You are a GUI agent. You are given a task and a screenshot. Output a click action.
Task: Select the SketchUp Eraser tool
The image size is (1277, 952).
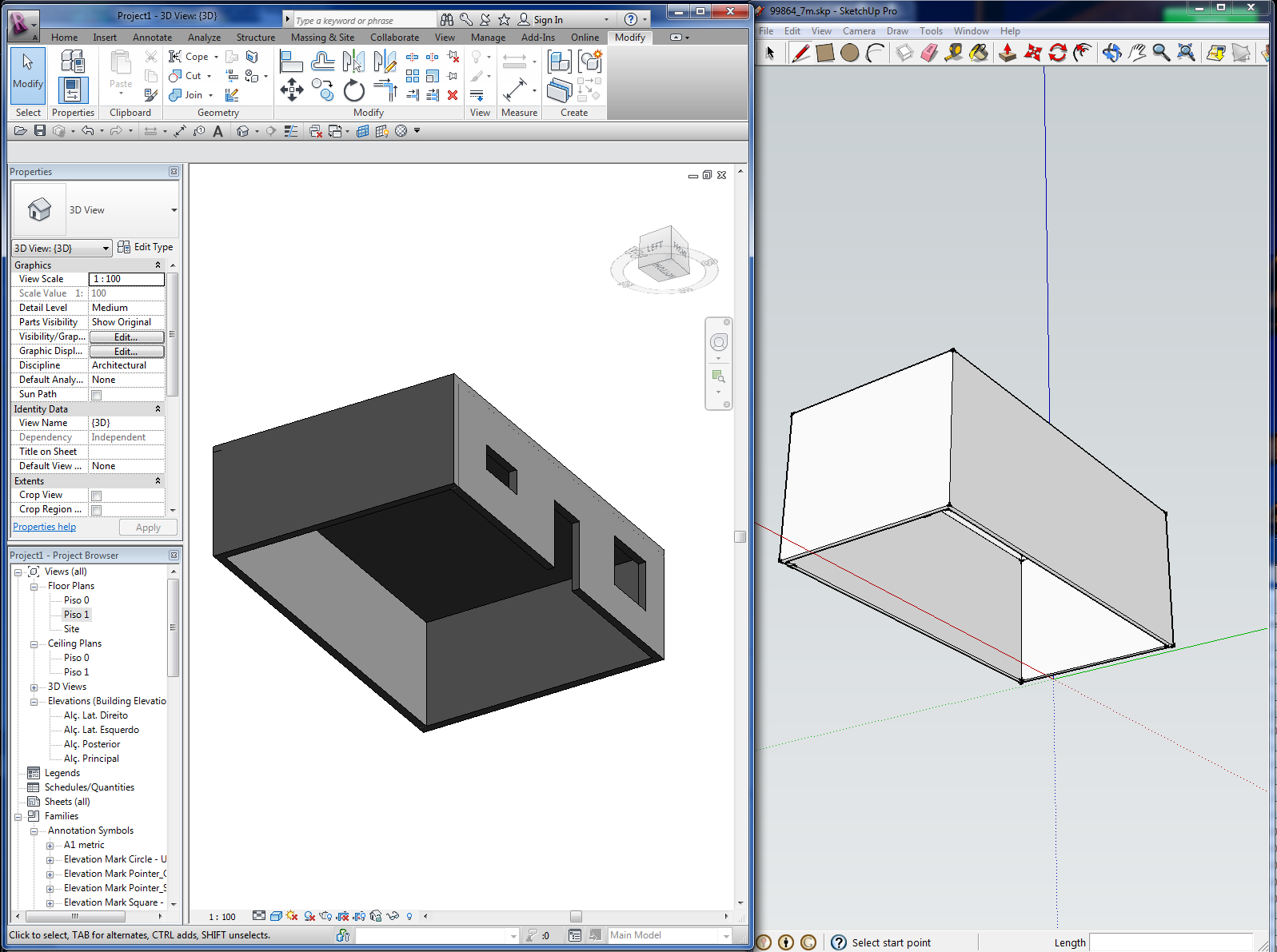tap(929, 53)
